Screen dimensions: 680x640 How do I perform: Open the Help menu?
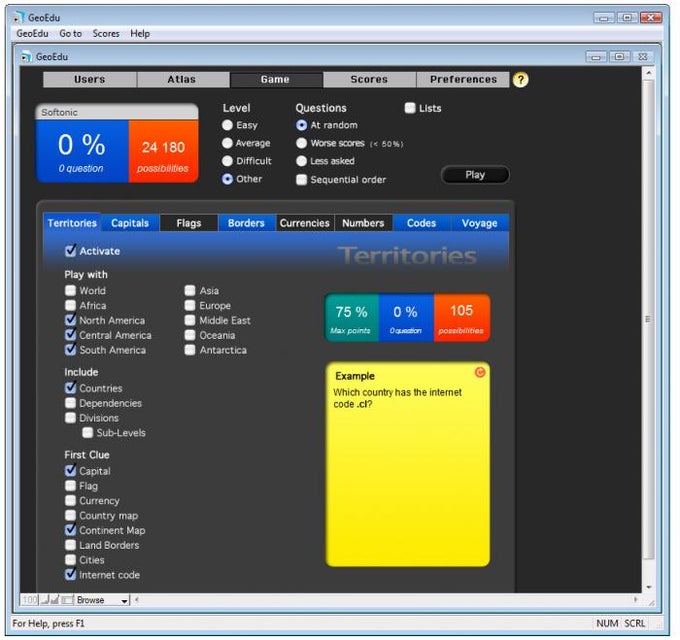(x=140, y=33)
